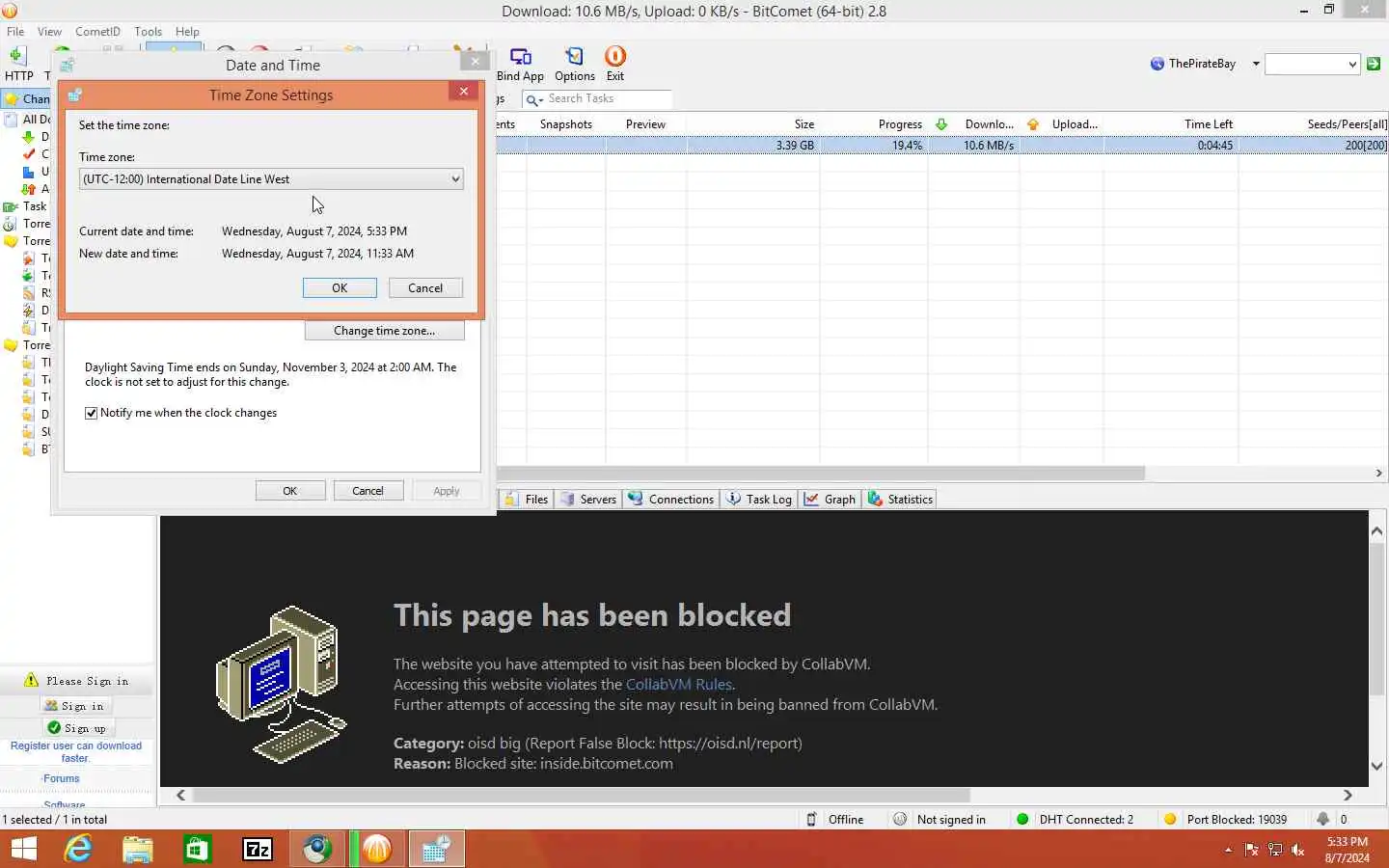The image size is (1389, 868).
Task: Open the File menu
Action: tap(15, 31)
